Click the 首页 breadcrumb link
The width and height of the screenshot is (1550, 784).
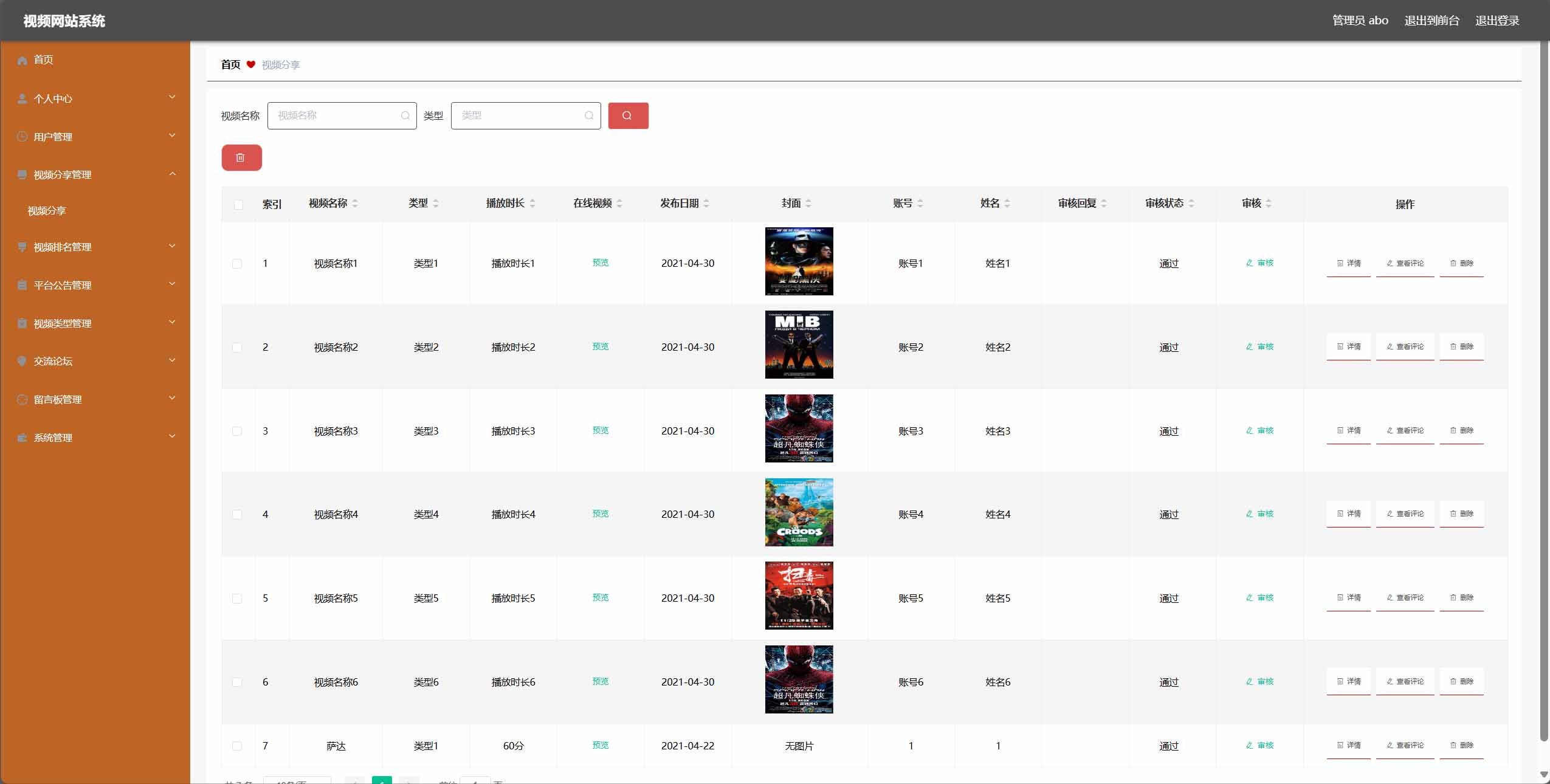pos(230,64)
